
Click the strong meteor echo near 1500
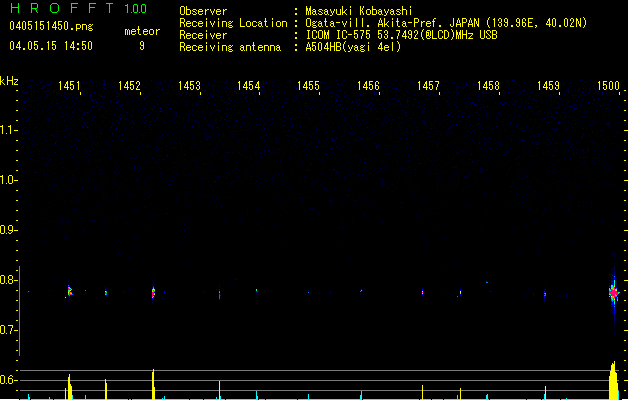point(613,293)
